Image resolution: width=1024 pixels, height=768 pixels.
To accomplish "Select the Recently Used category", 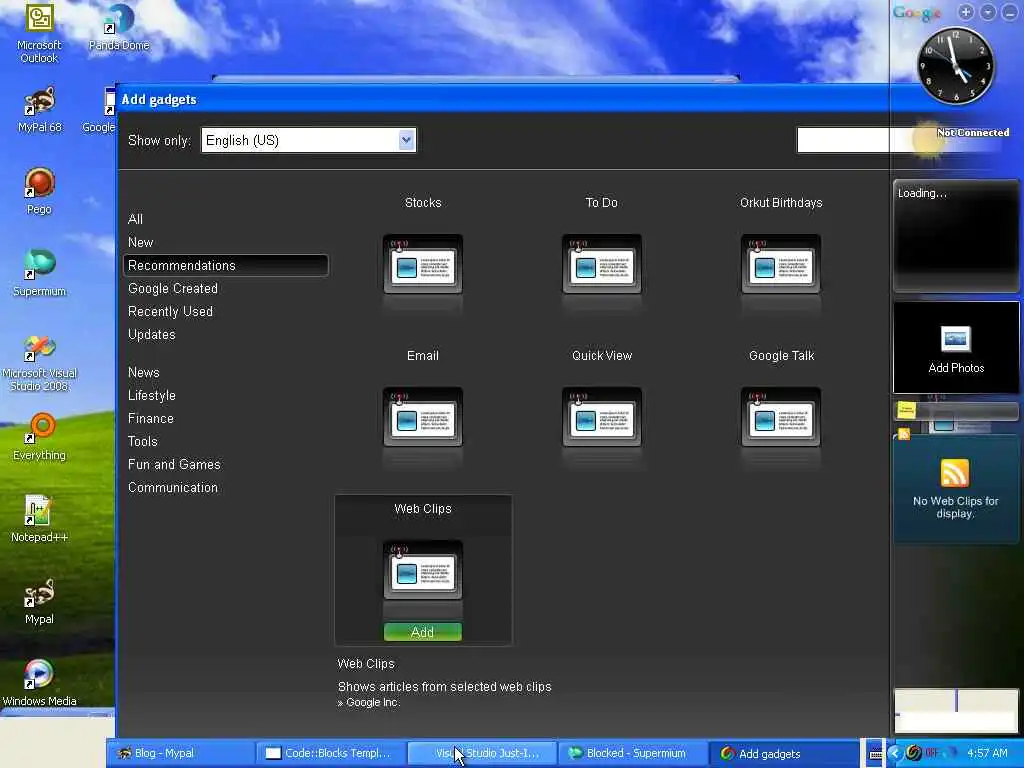I will coord(170,312).
